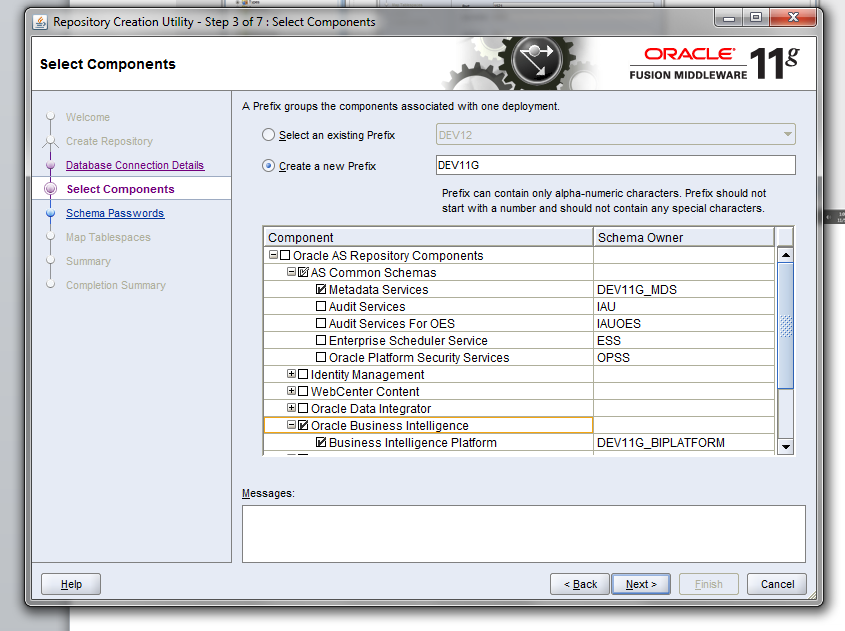Click the Schema Owner column header
This screenshot has height=631, width=845.
click(684, 238)
